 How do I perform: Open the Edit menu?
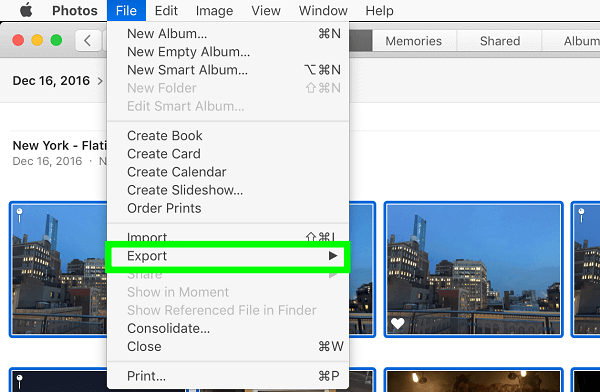tap(166, 11)
